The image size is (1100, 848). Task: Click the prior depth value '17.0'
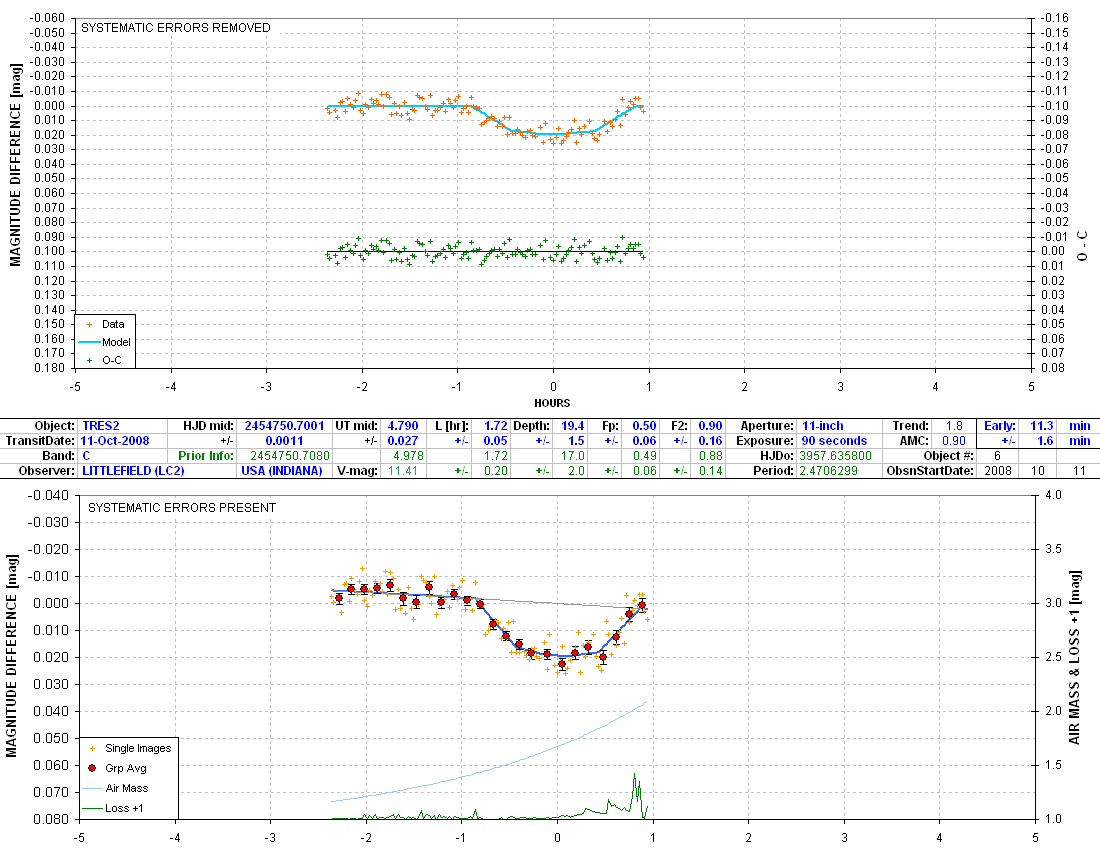tap(572, 456)
